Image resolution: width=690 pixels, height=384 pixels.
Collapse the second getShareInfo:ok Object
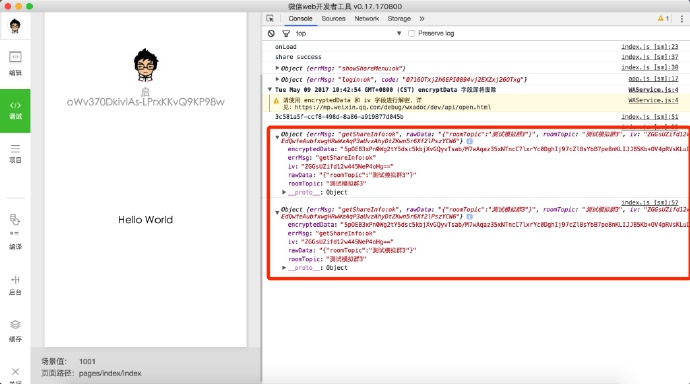pyautogui.click(x=277, y=212)
